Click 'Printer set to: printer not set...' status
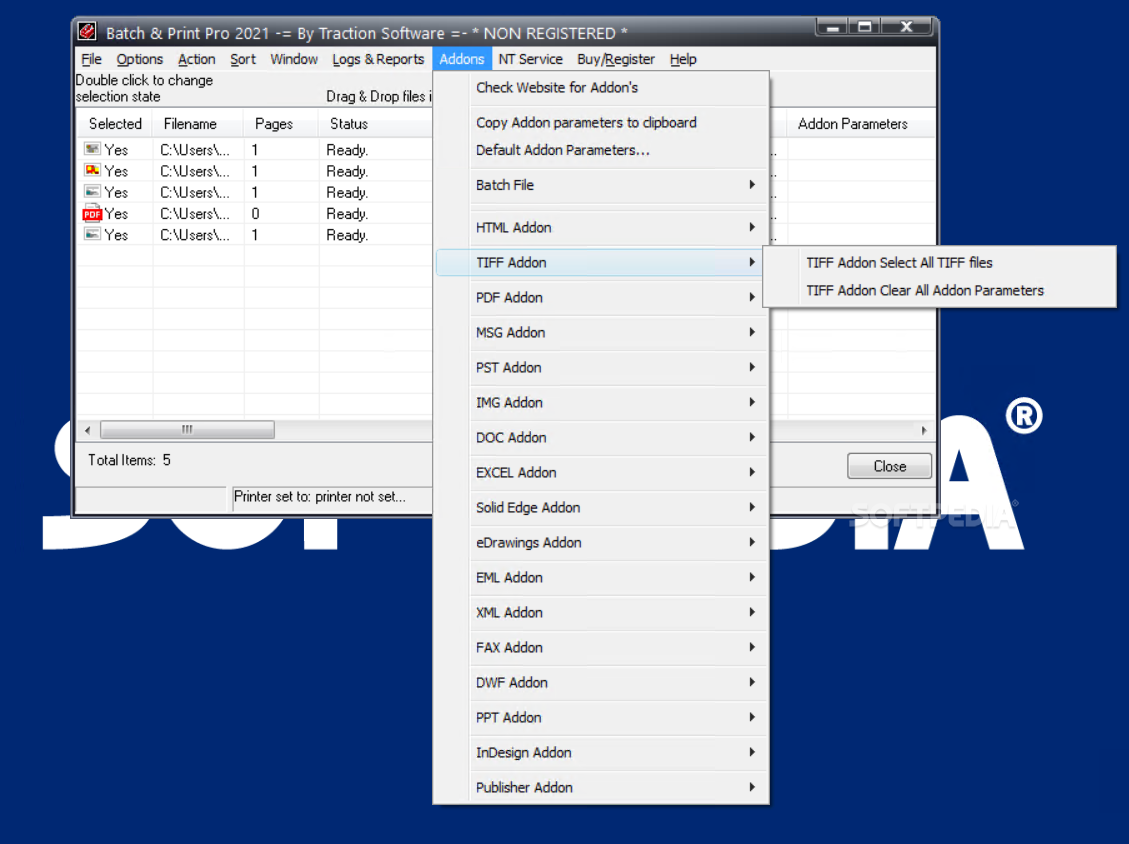Image resolution: width=1129 pixels, height=844 pixels. coord(320,497)
